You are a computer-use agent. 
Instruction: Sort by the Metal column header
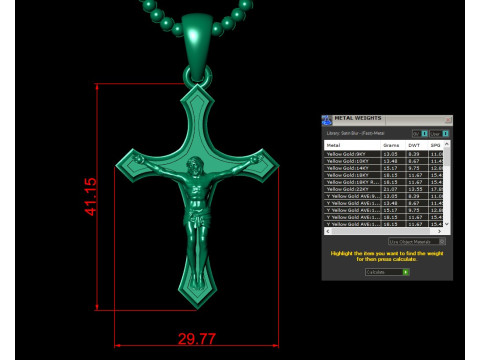(x=352, y=145)
